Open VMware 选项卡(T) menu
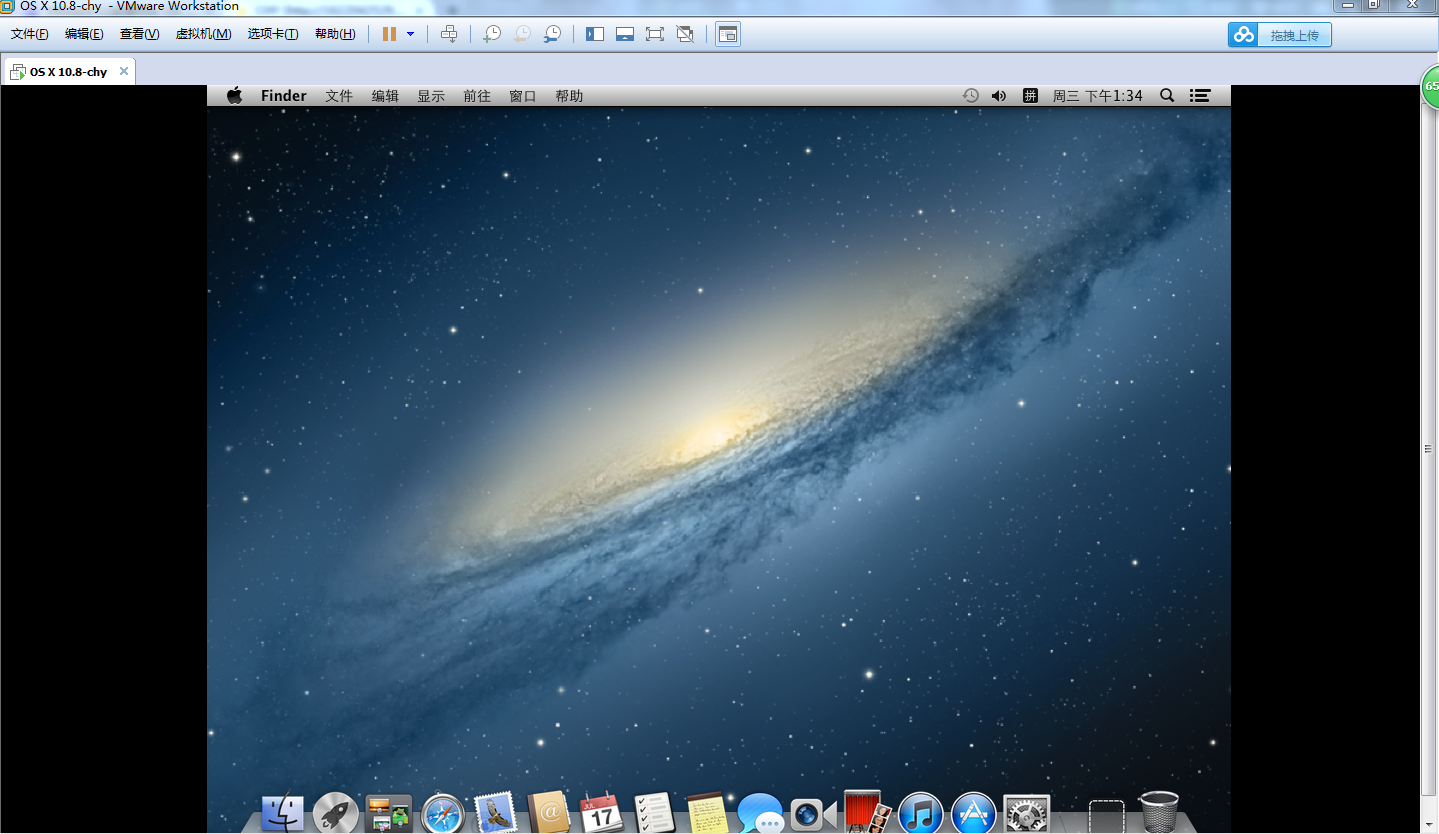 pyautogui.click(x=273, y=34)
